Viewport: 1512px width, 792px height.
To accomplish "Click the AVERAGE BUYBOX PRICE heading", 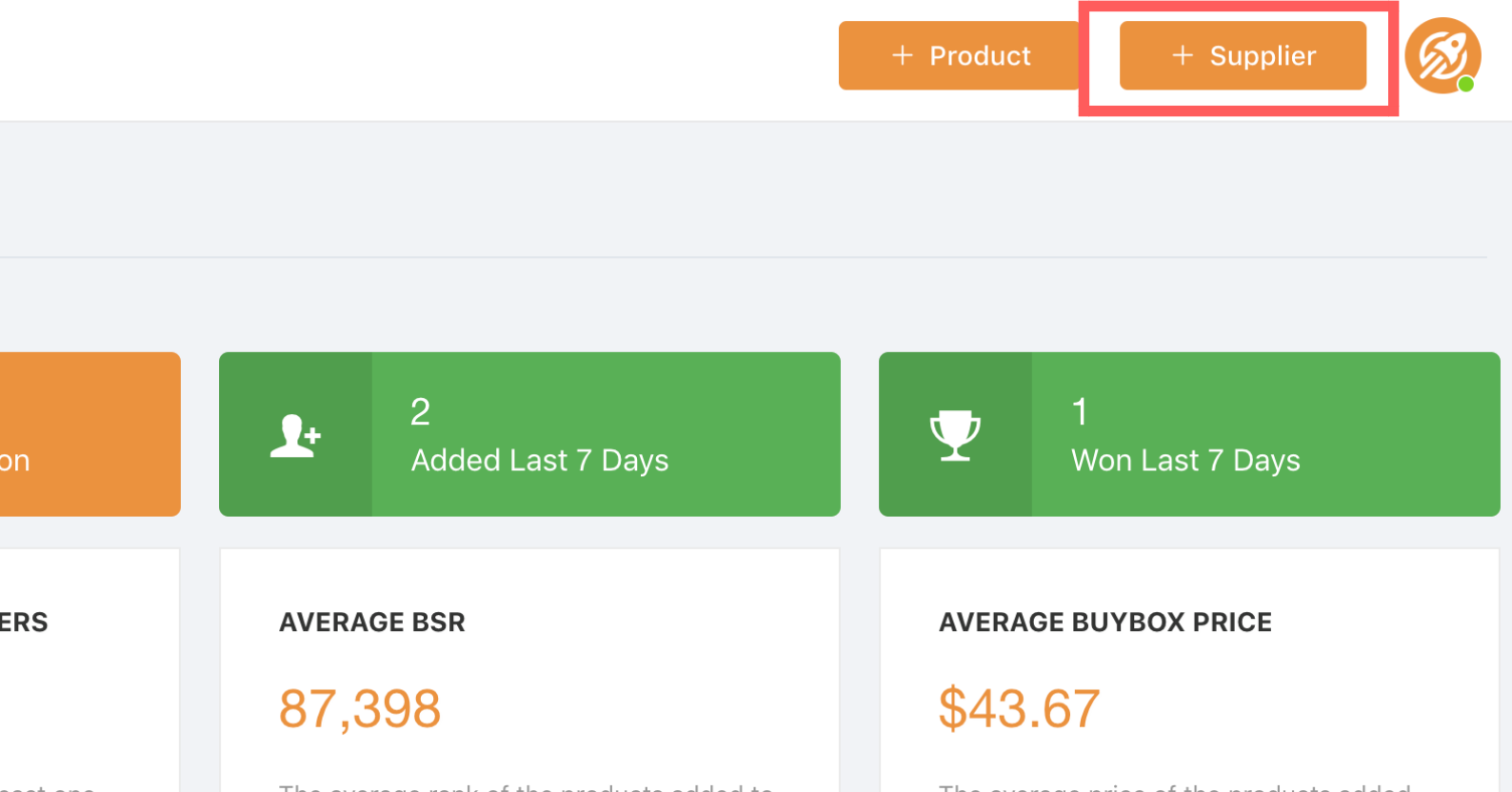I will (1104, 623).
